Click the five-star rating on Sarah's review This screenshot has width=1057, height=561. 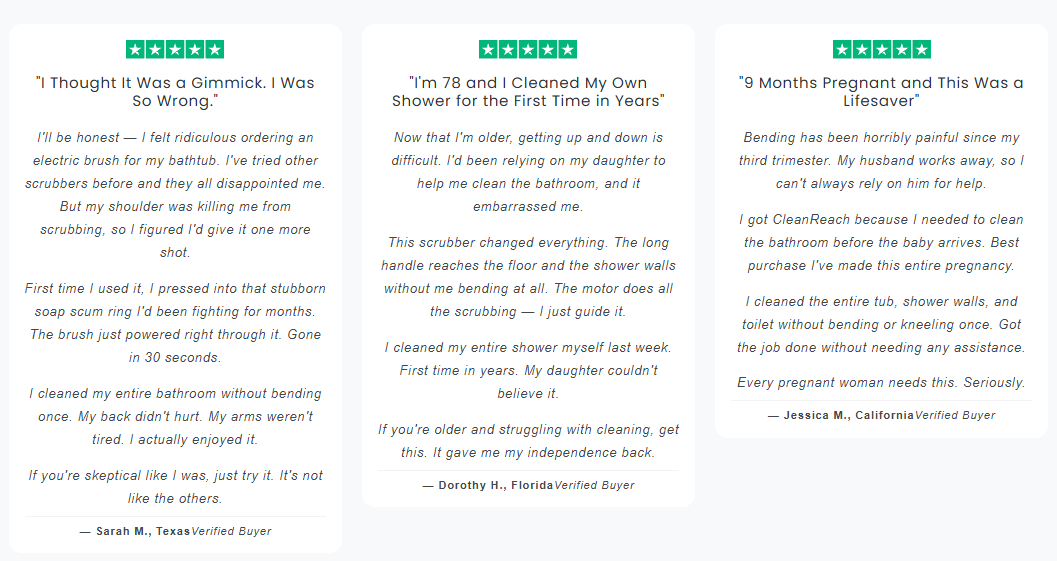coord(175,49)
